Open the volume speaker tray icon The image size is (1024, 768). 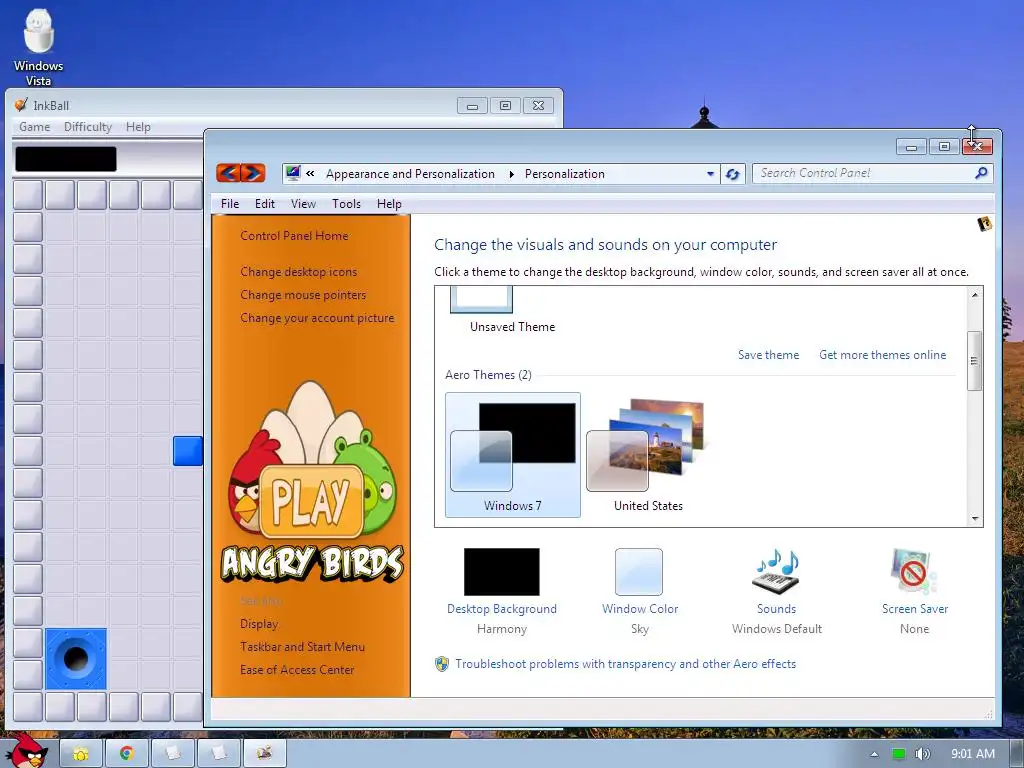pyautogui.click(x=922, y=754)
